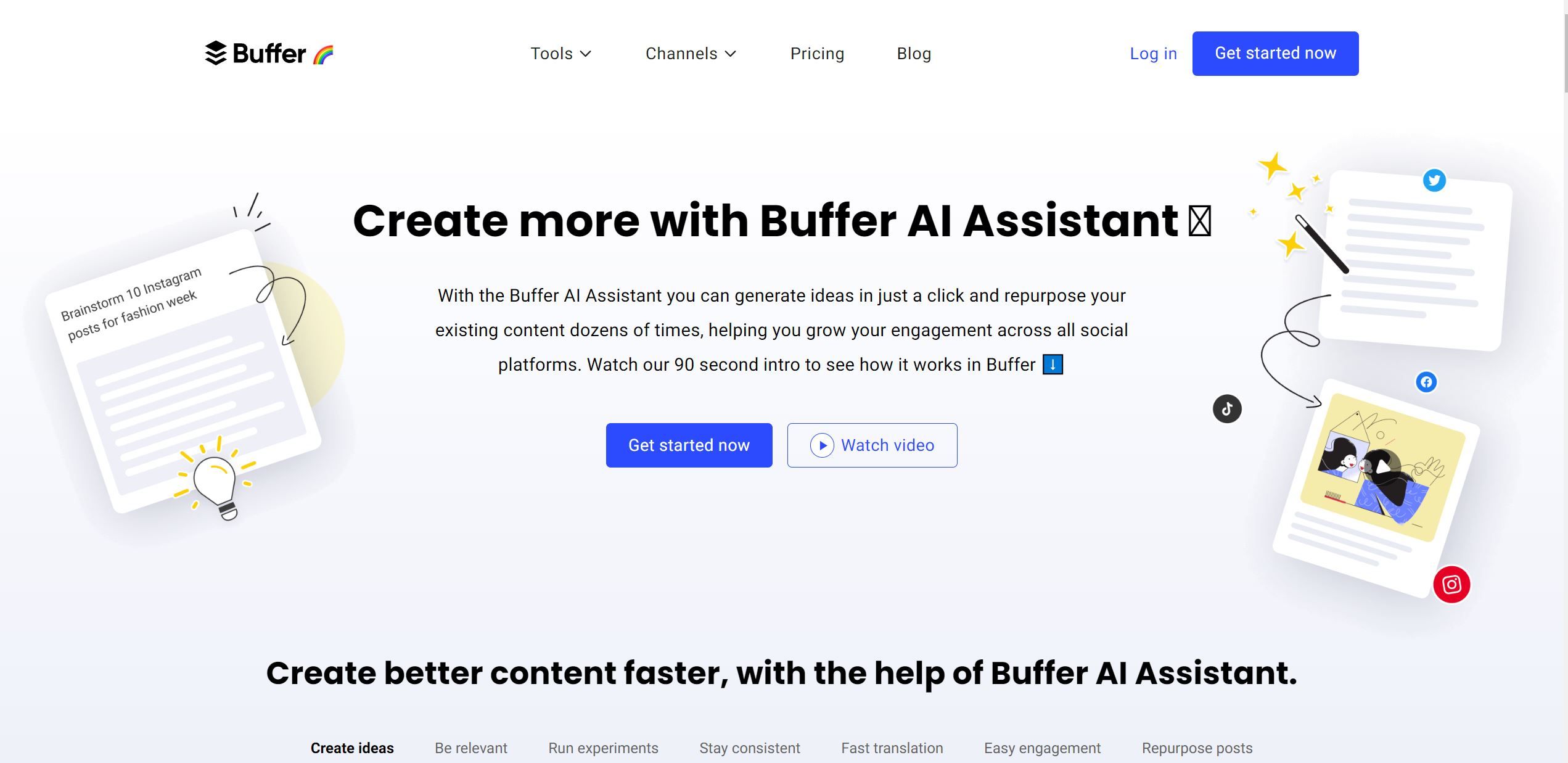This screenshot has width=1568, height=763.
Task: Click the TikTok icon
Action: point(1226,408)
